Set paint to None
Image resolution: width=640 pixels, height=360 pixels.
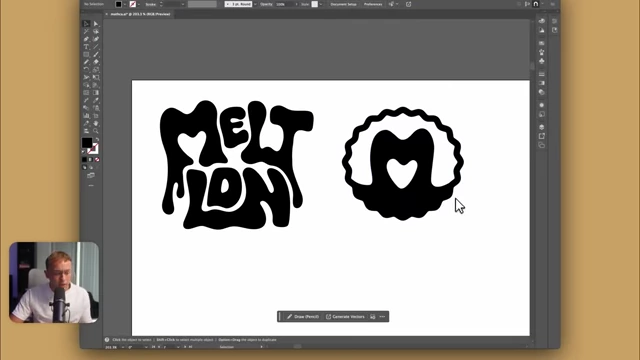tap(98, 159)
